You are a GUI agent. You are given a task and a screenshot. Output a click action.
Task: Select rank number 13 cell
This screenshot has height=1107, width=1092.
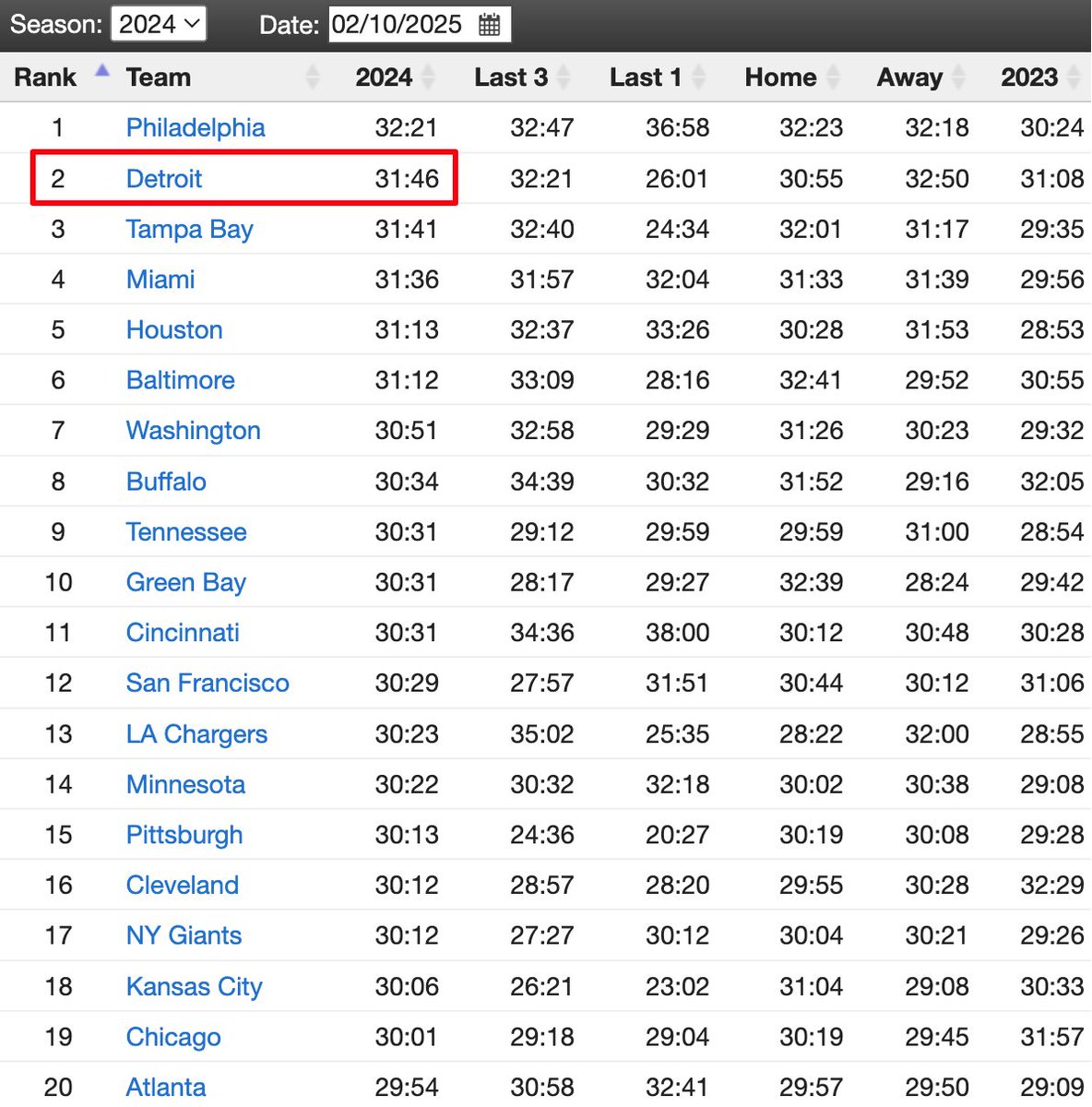[58, 733]
